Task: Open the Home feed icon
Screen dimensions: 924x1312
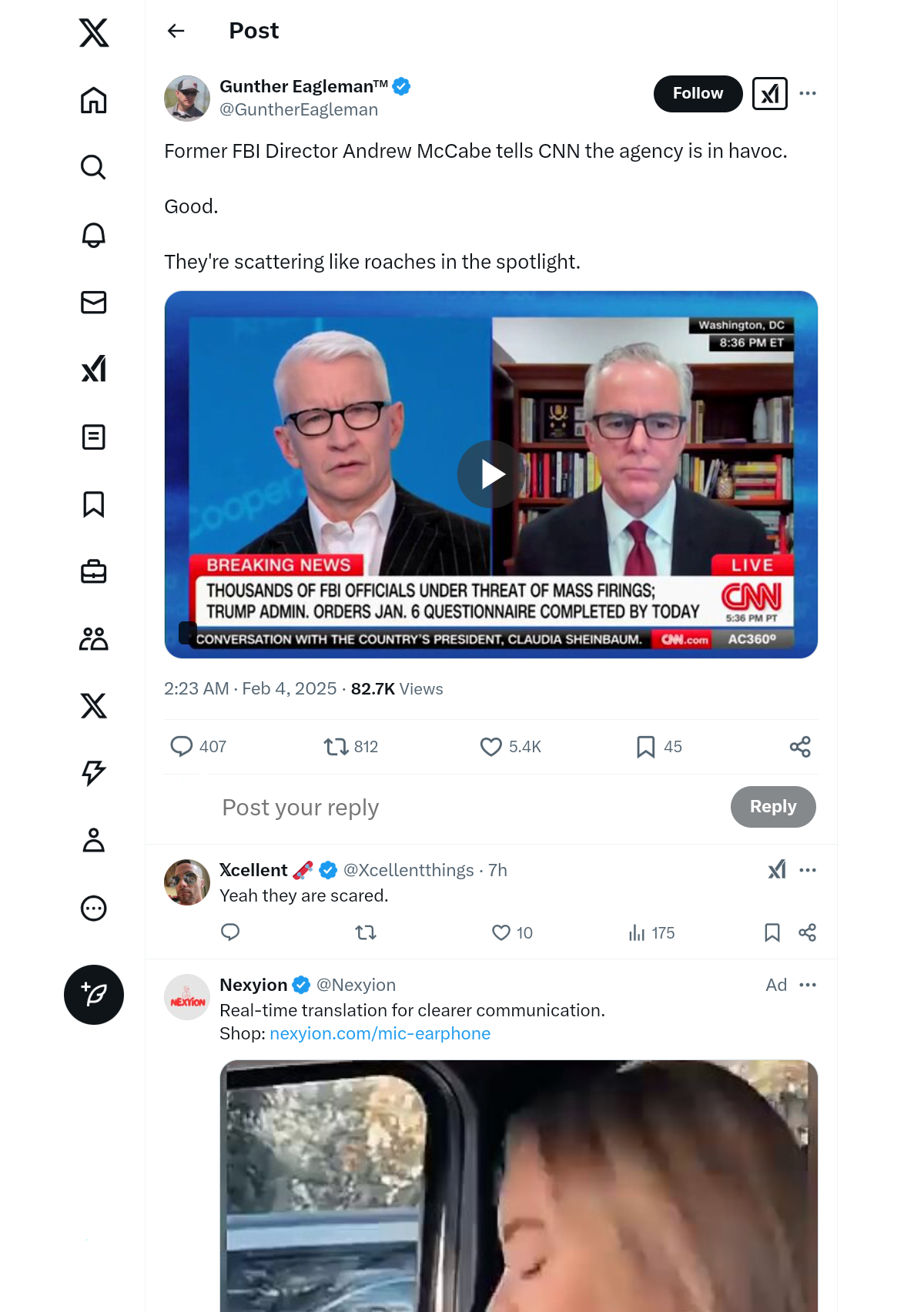Action: click(93, 100)
